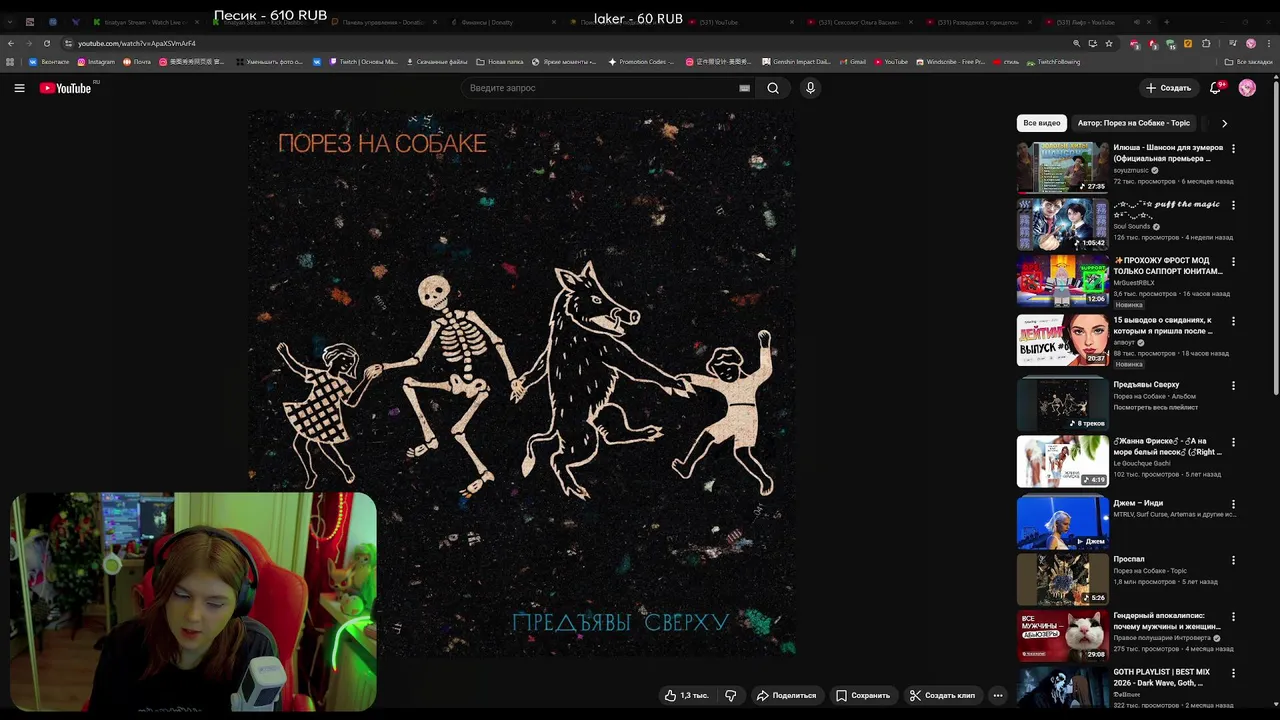Open TwitchFollowing bookmark
This screenshot has height=720, width=1280.
pos(1053,62)
